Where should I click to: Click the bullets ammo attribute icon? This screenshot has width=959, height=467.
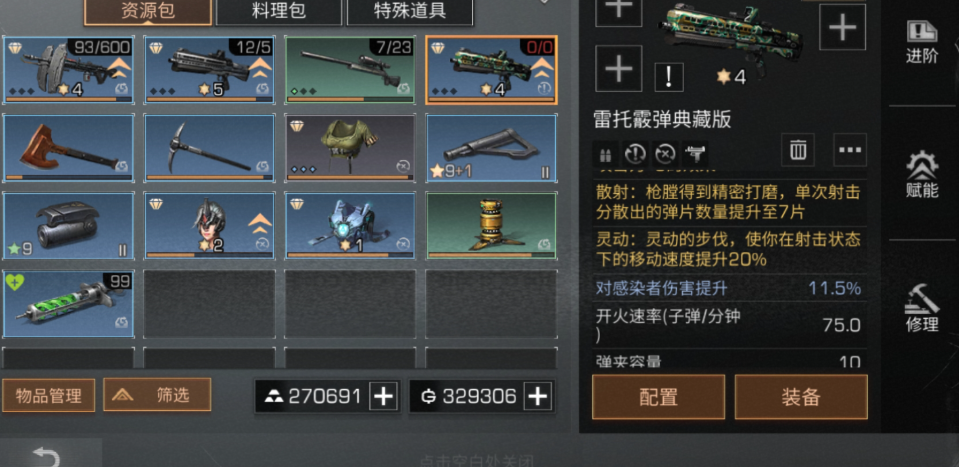(605, 153)
